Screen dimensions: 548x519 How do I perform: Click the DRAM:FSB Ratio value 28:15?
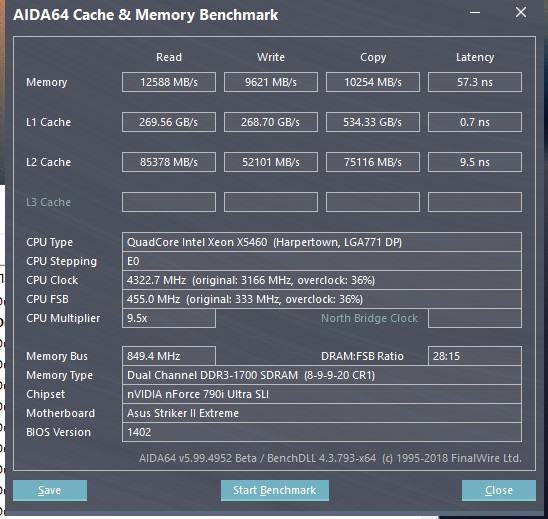(x=475, y=356)
